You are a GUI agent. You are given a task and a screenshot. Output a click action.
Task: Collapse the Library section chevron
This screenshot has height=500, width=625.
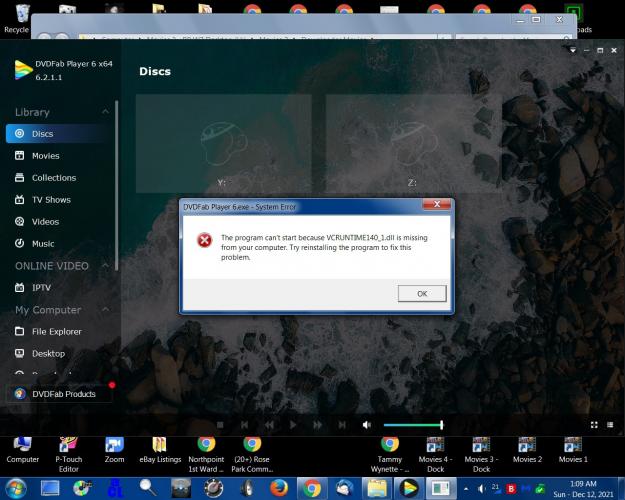[x=105, y=112]
